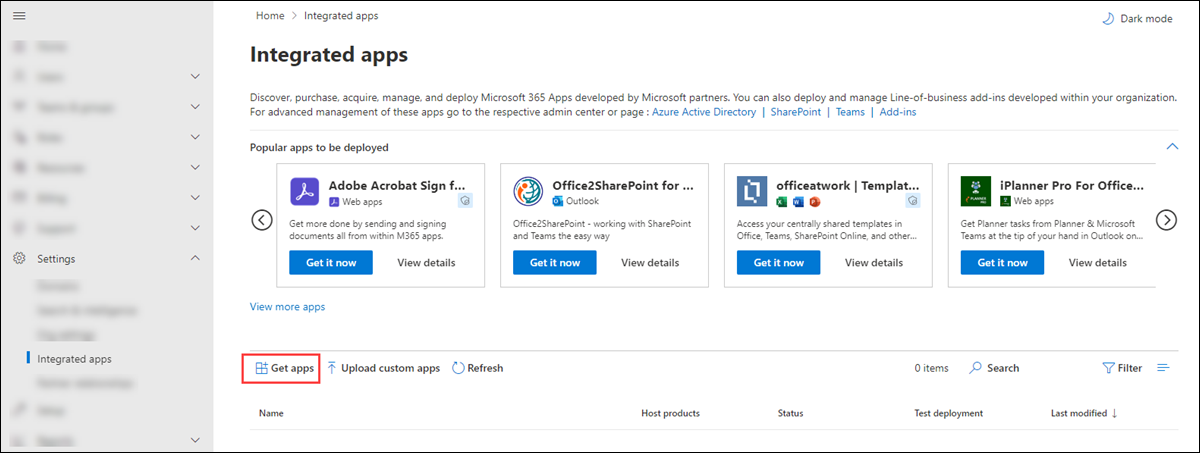Screen dimensions: 1200x453
Task: Open the hamburger navigation menu
Action: 19,17
